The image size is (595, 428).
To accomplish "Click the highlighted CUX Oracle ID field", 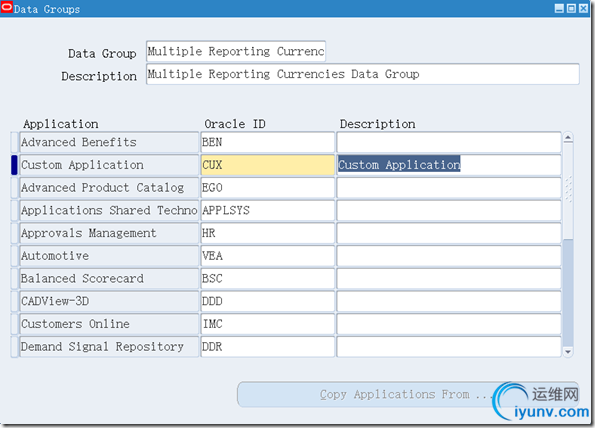I will point(268,165).
